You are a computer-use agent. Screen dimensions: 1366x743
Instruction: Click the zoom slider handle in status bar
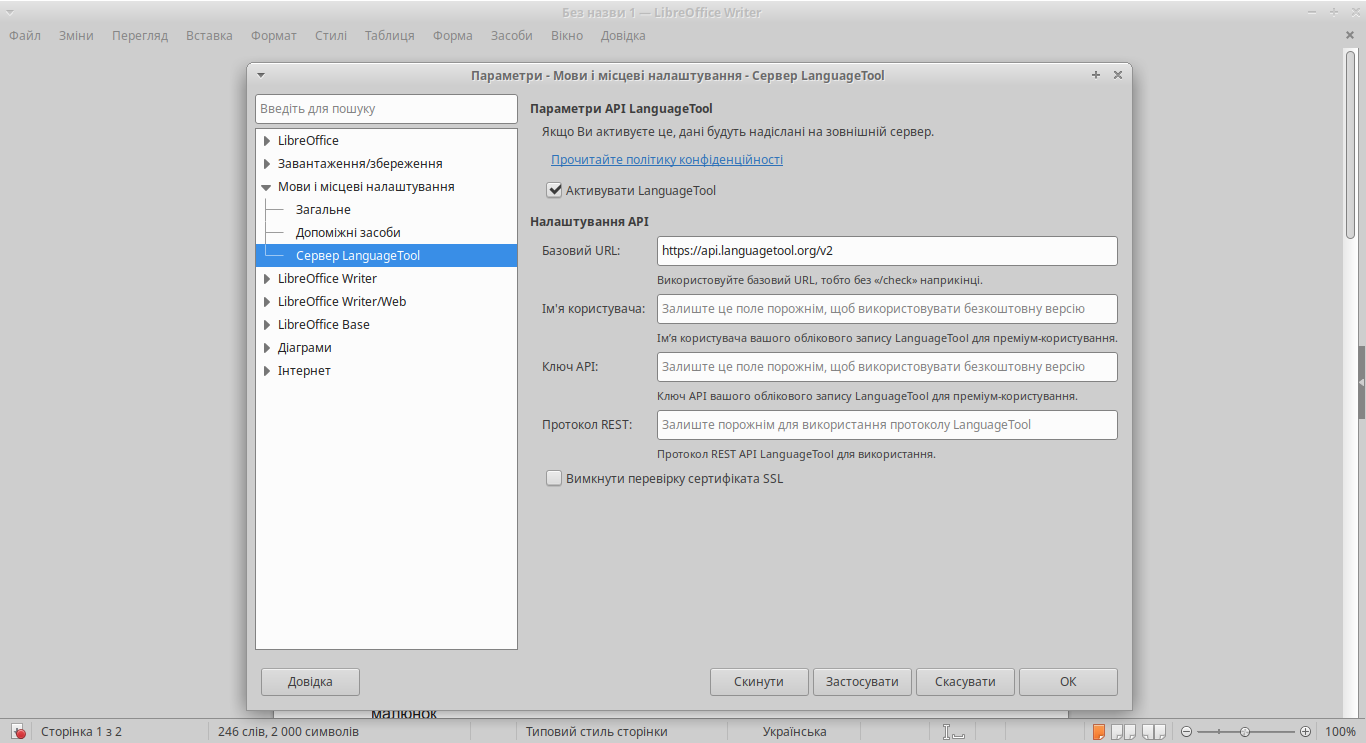1245,732
